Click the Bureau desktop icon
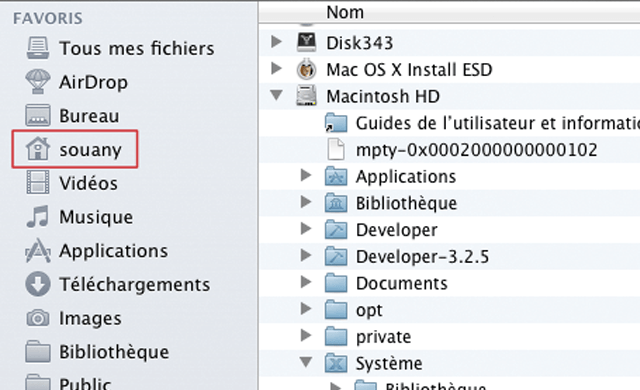Screen dimensions: 640x390 click(x=38, y=115)
